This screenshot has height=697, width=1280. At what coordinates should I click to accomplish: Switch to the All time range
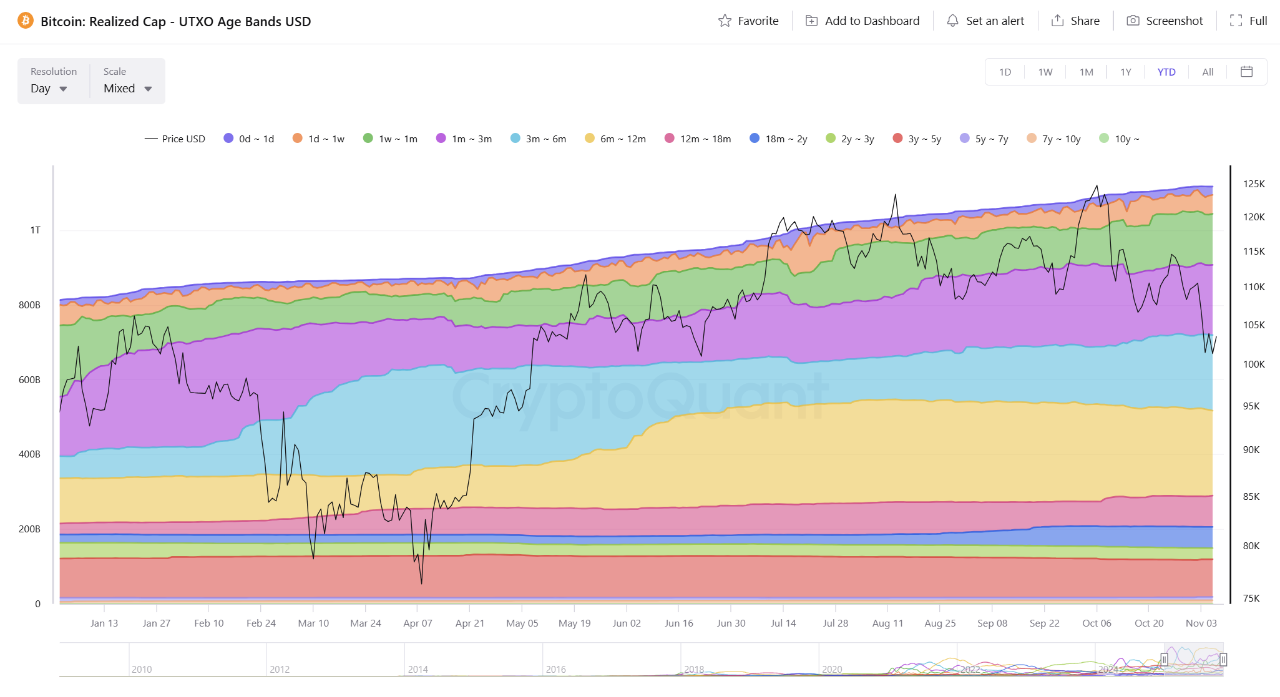(1207, 72)
